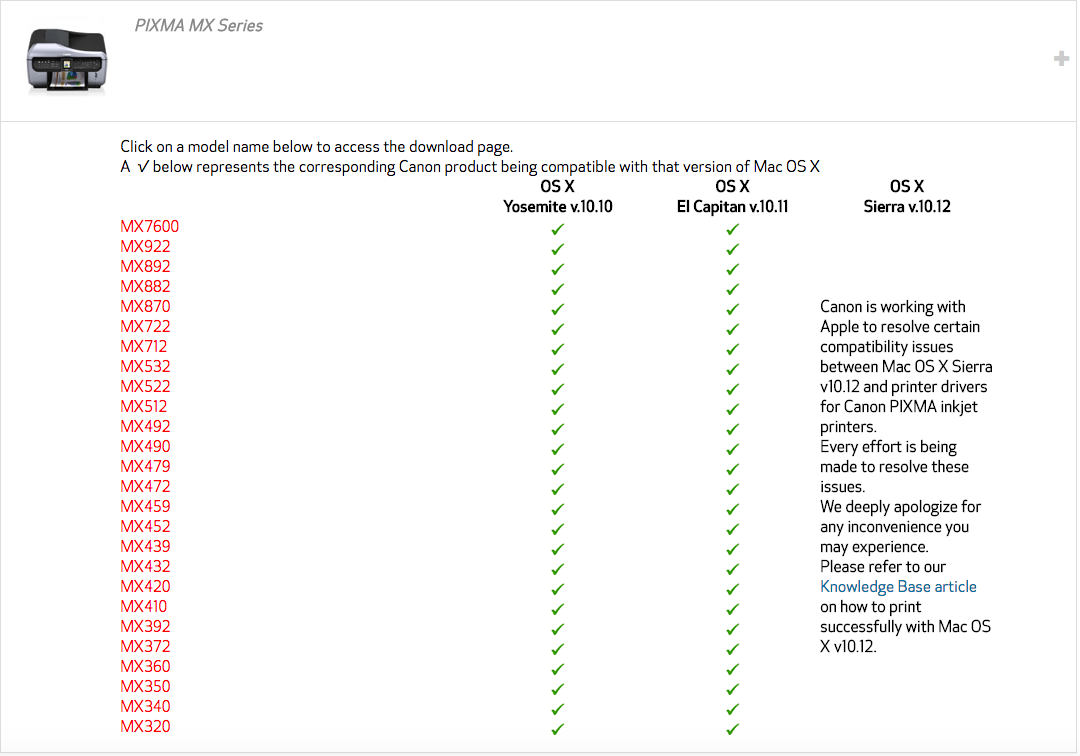Click the Yosemite checkmark beside MX320
This screenshot has width=1080, height=756.
pos(557,728)
